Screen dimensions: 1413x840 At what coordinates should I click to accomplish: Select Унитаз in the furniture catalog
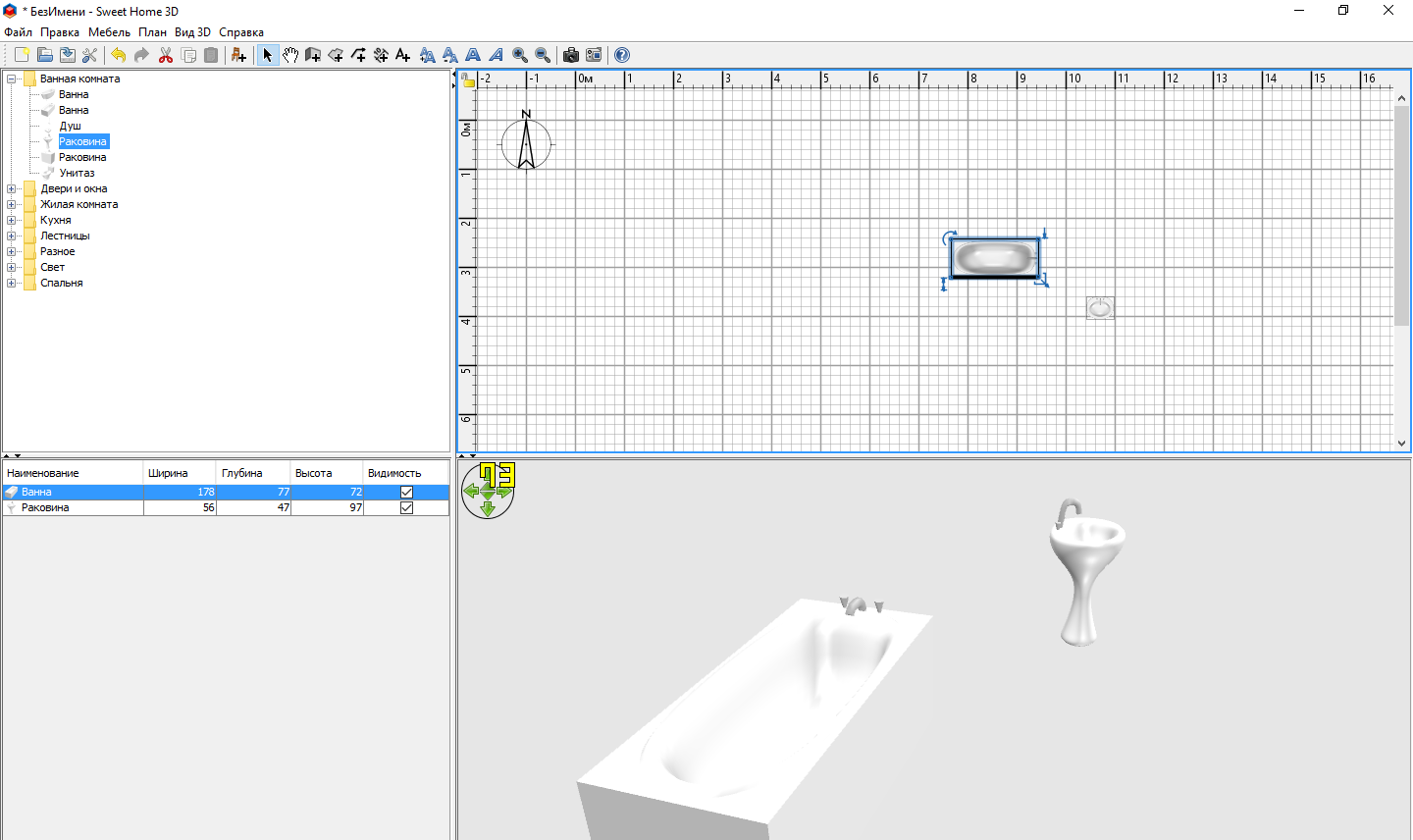tap(77, 173)
